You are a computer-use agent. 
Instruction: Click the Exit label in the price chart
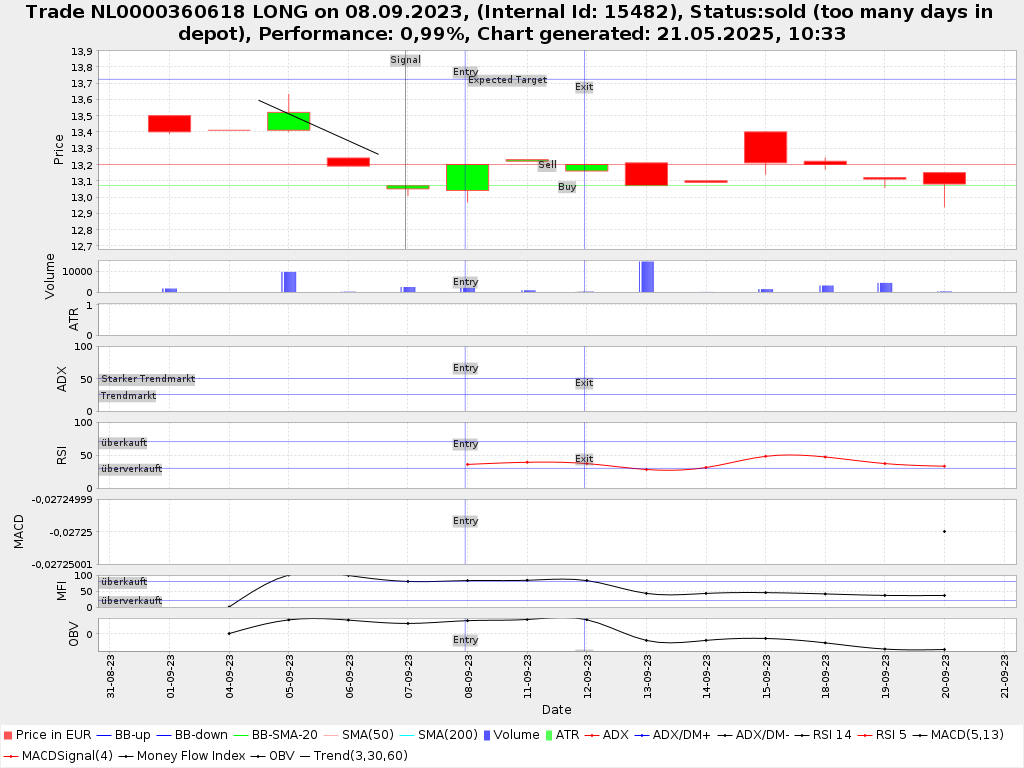[584, 87]
